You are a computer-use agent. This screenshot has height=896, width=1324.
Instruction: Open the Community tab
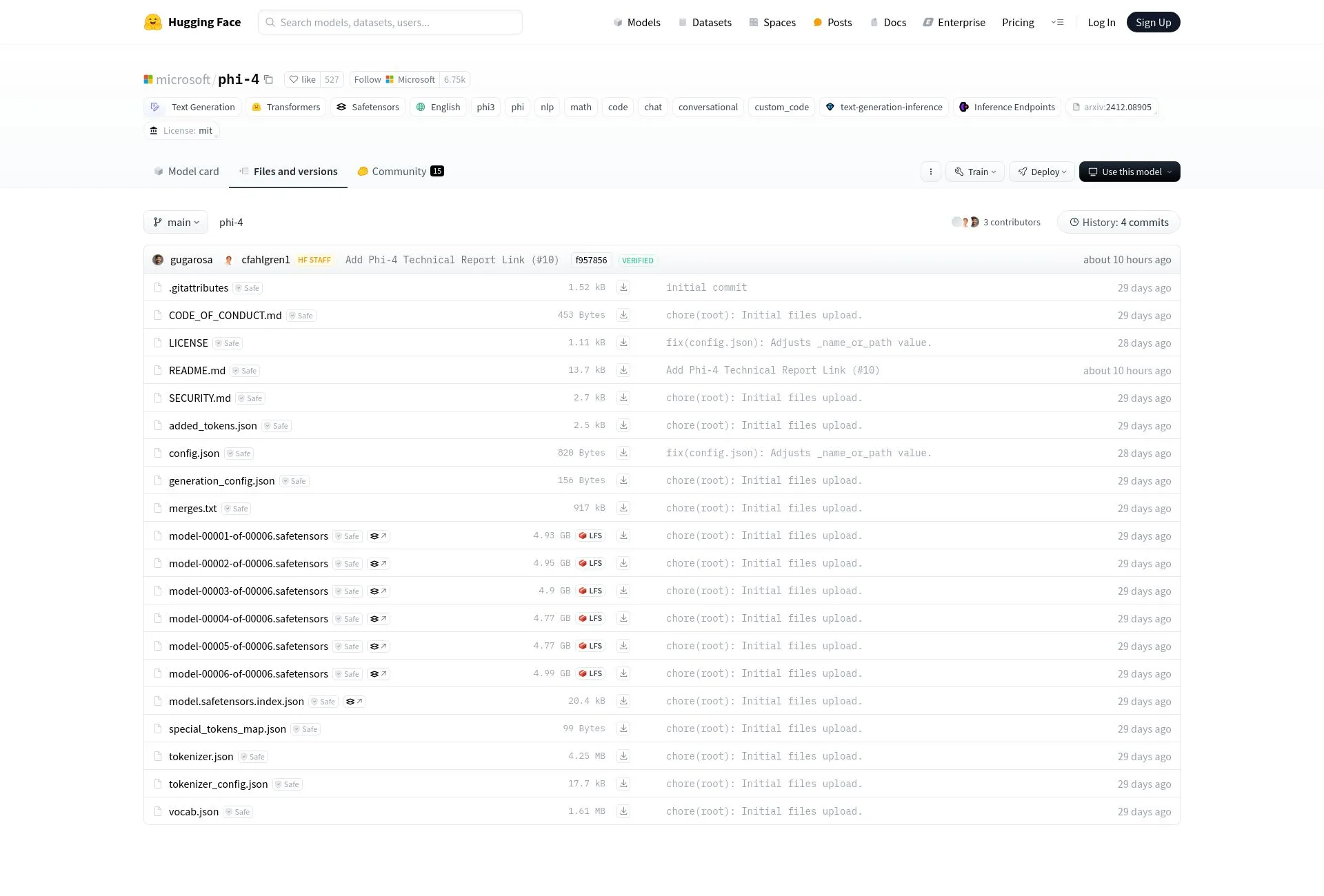[400, 172]
